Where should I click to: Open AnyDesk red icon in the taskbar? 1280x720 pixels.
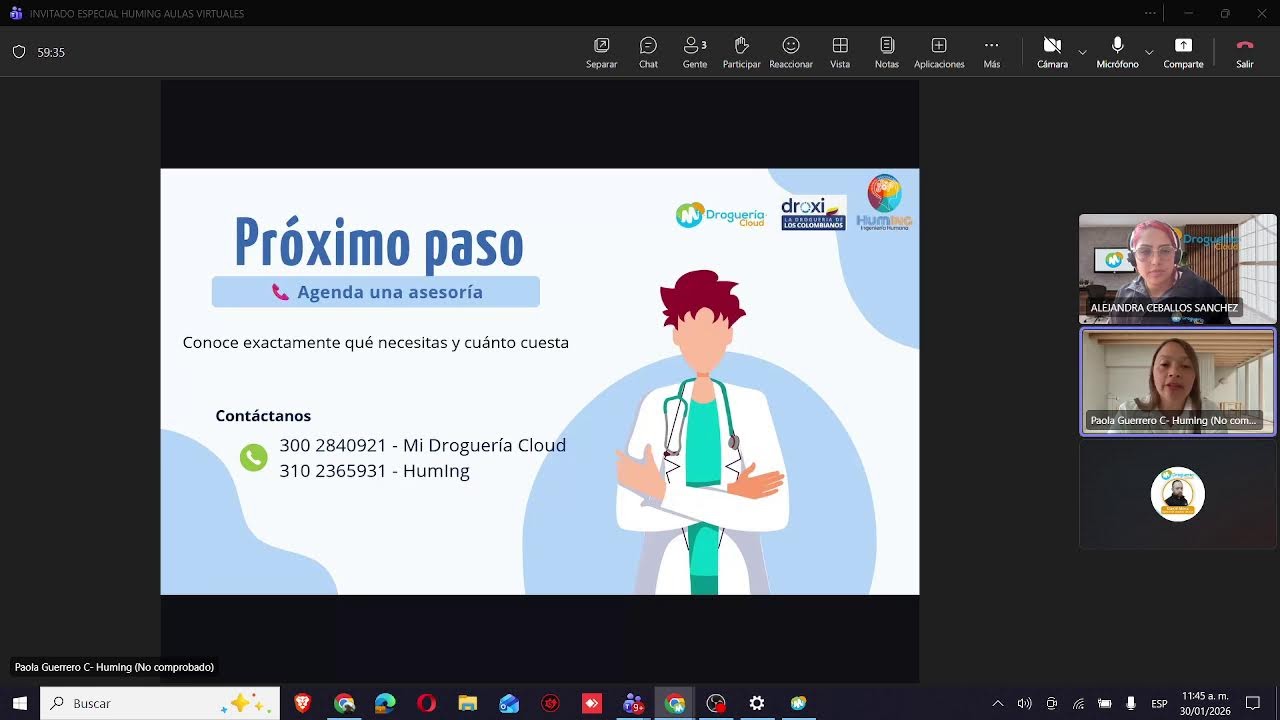[x=591, y=703]
